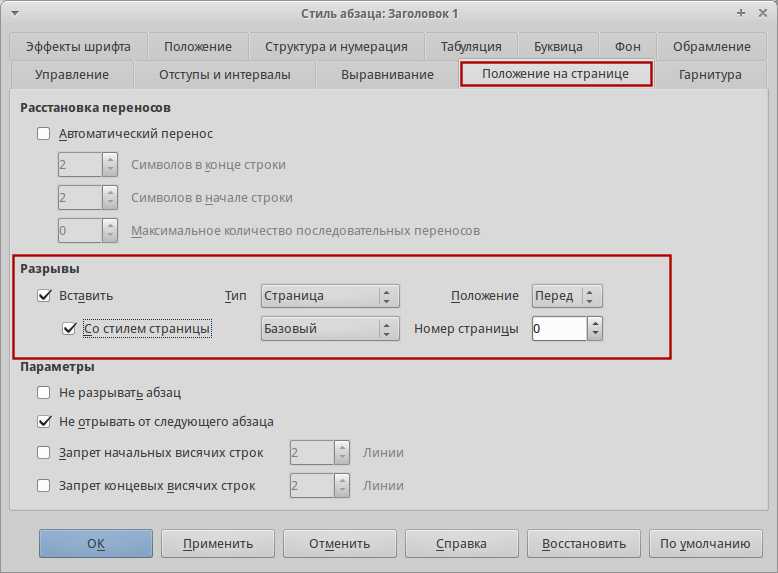Enable the Автоматический перенос checkbox
The image size is (778, 573).
(x=44, y=133)
